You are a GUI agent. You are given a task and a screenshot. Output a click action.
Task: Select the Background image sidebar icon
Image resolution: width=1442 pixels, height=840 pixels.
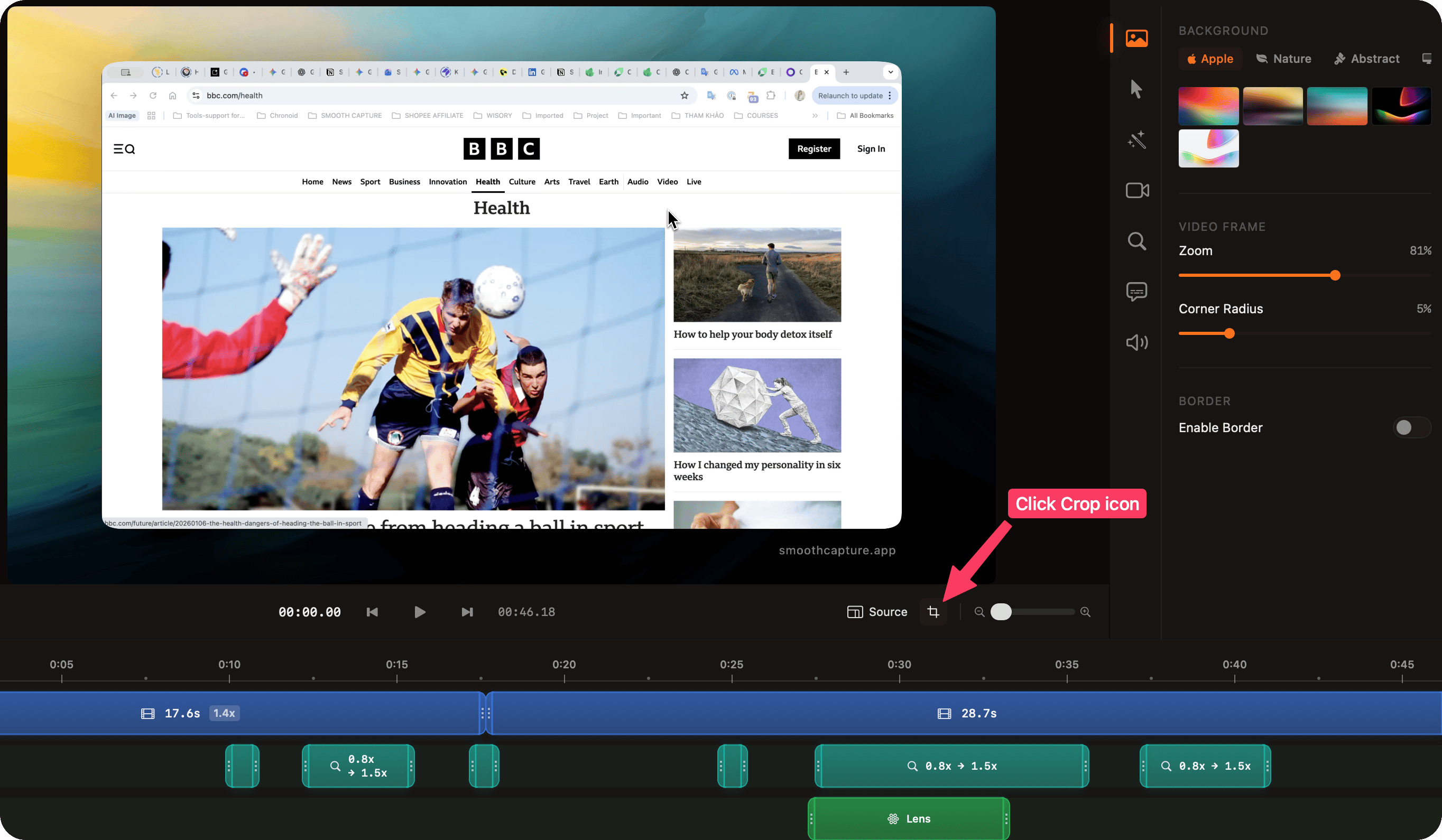[x=1136, y=39]
